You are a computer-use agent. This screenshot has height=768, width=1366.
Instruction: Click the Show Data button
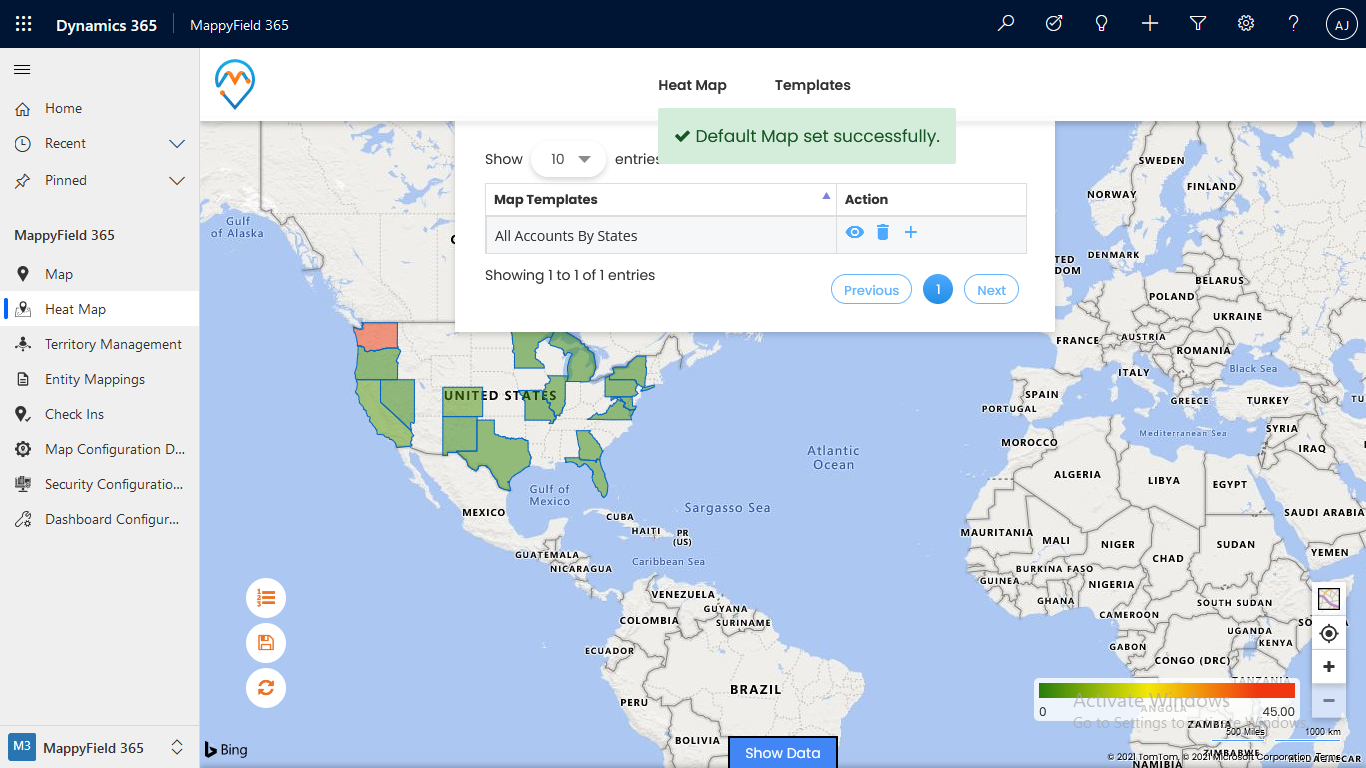pos(783,753)
